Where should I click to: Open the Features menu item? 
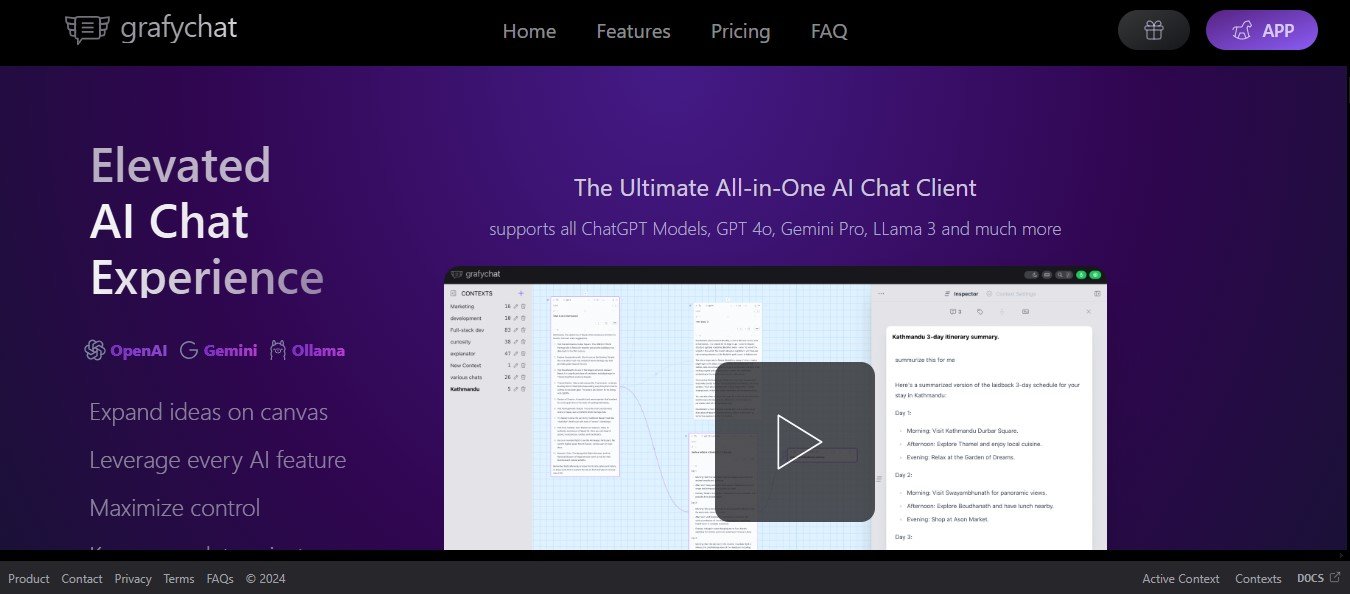click(x=633, y=31)
